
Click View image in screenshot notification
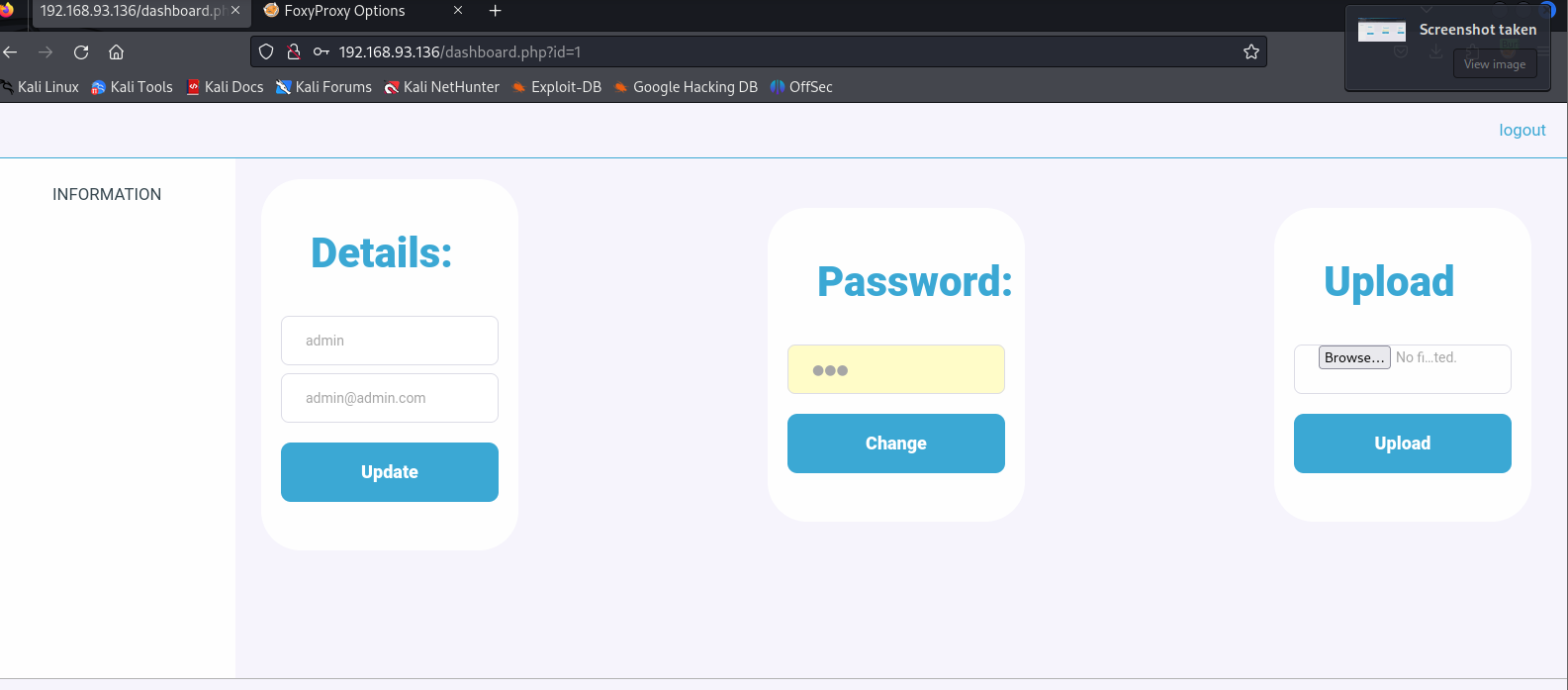tap(1494, 64)
